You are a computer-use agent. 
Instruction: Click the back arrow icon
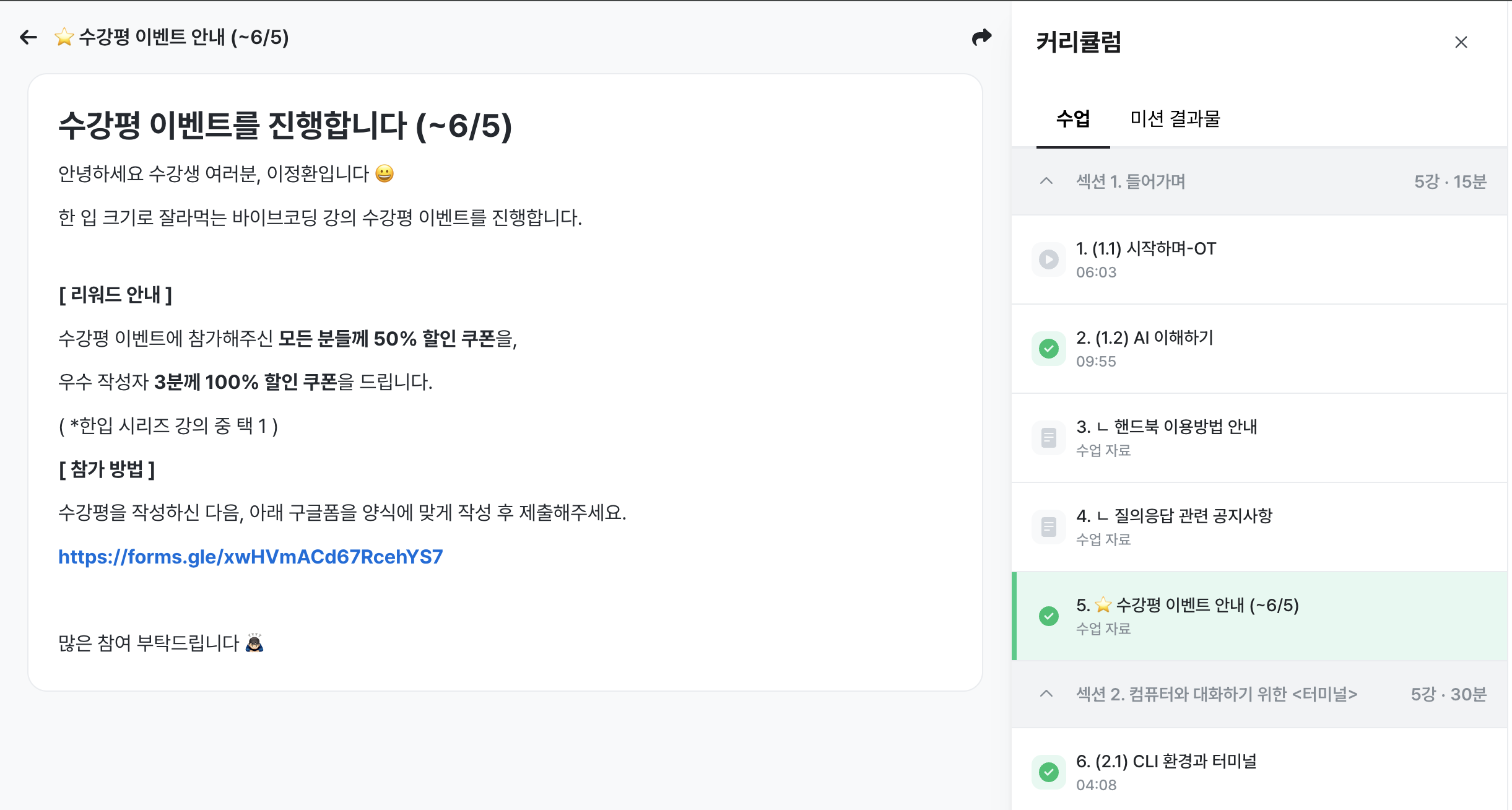pyautogui.click(x=28, y=38)
